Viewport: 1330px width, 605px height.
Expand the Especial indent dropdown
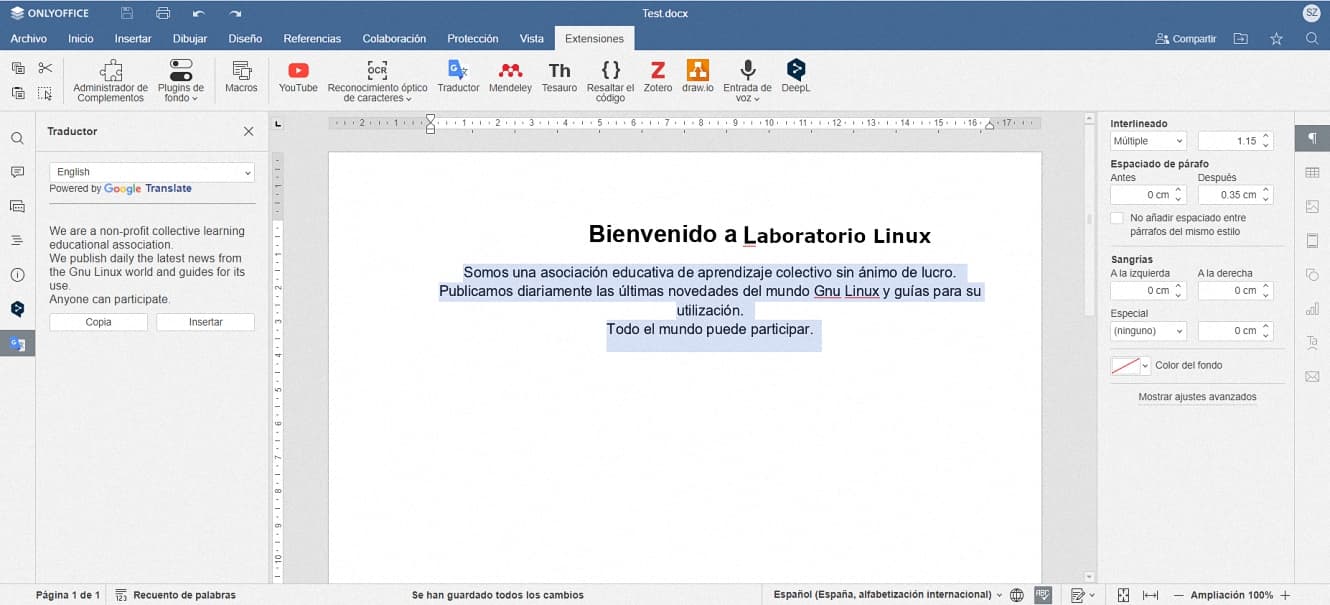pos(1148,331)
